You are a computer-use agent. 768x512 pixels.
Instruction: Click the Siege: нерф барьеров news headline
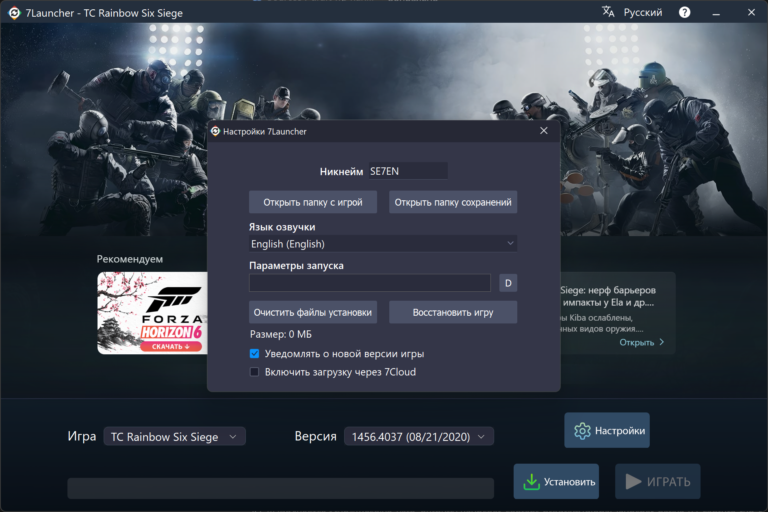click(x=607, y=296)
